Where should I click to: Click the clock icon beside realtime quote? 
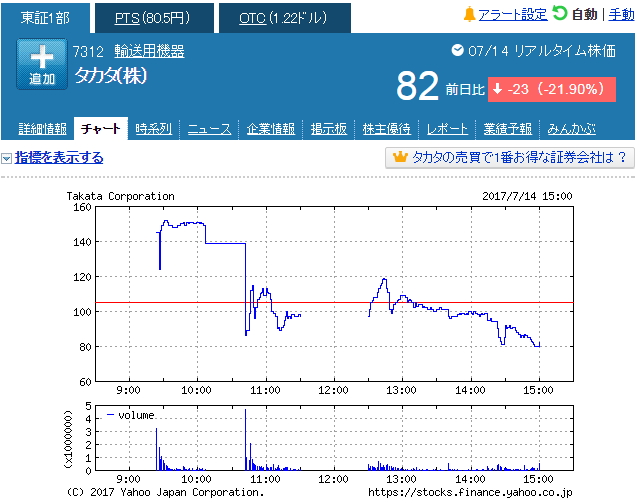(458, 50)
